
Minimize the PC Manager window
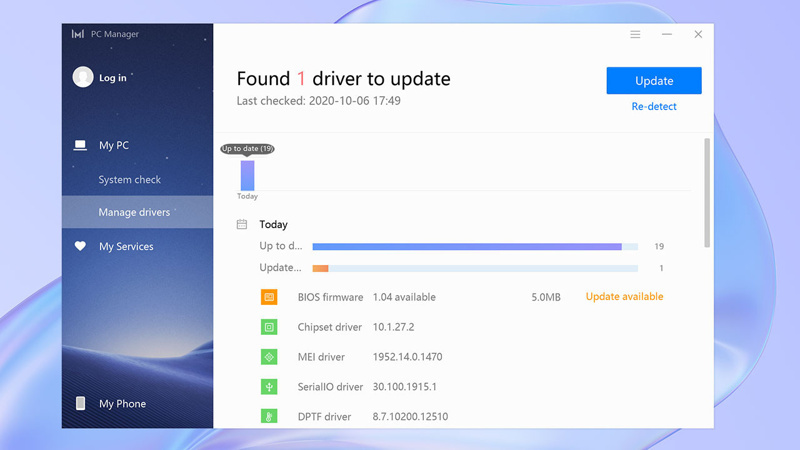(x=666, y=34)
